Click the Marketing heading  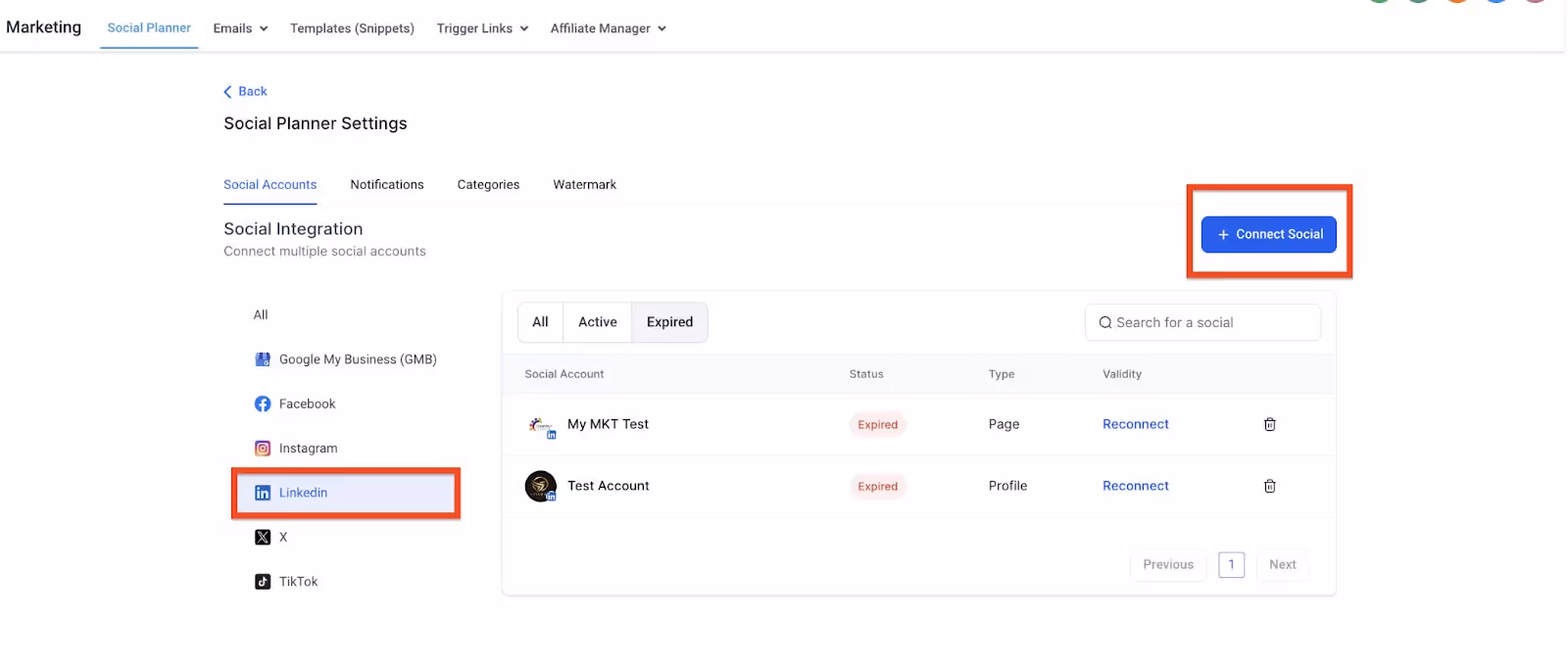coord(43,27)
